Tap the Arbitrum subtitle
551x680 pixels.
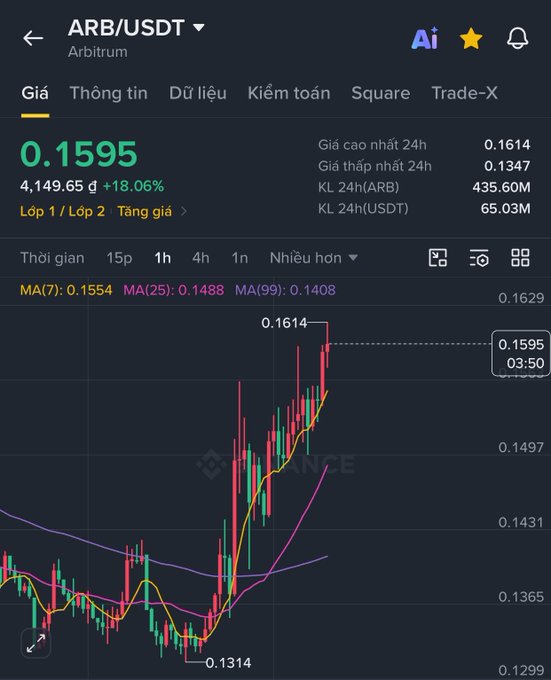tap(98, 52)
